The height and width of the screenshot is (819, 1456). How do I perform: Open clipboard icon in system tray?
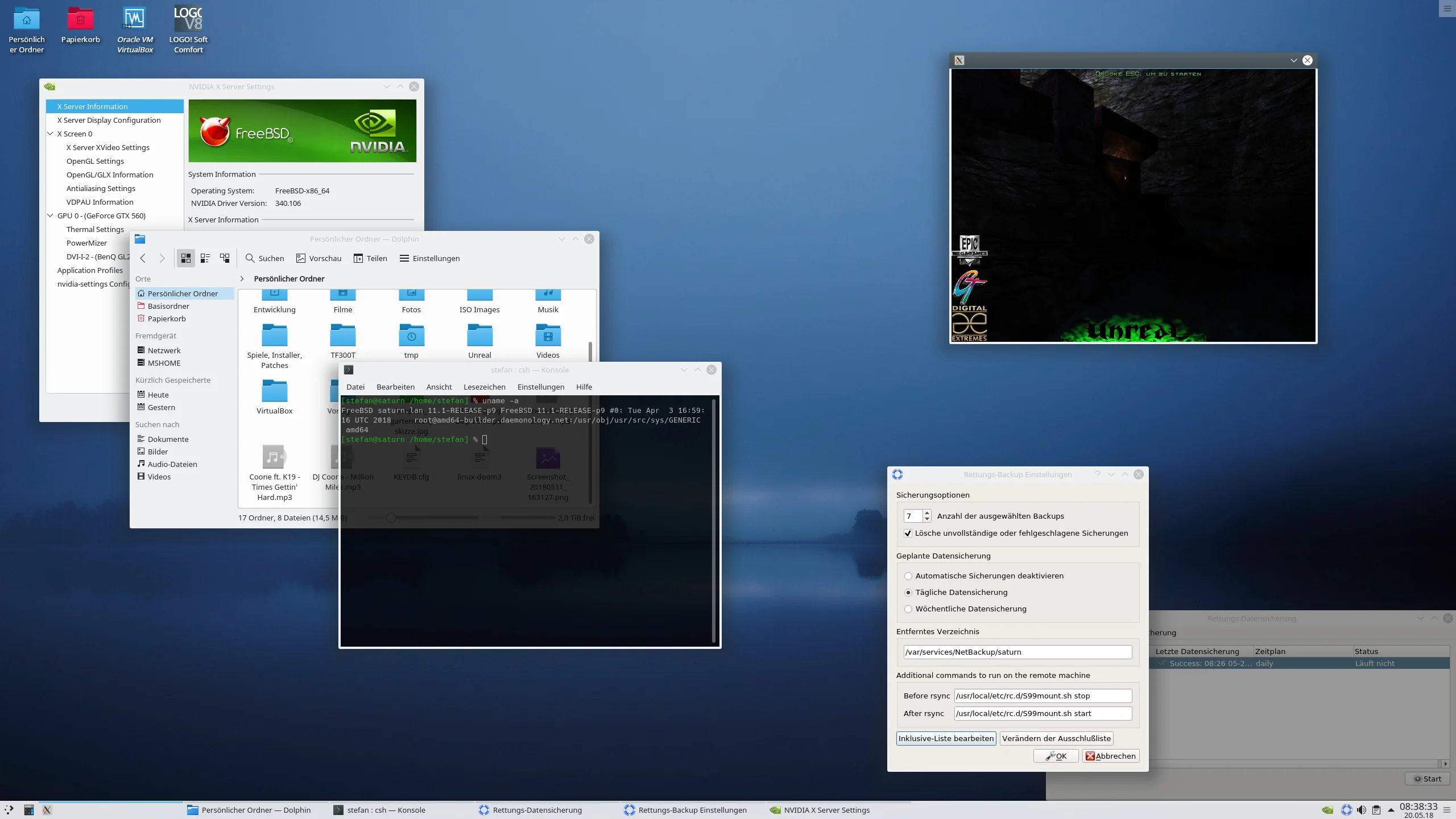[x=1376, y=810]
